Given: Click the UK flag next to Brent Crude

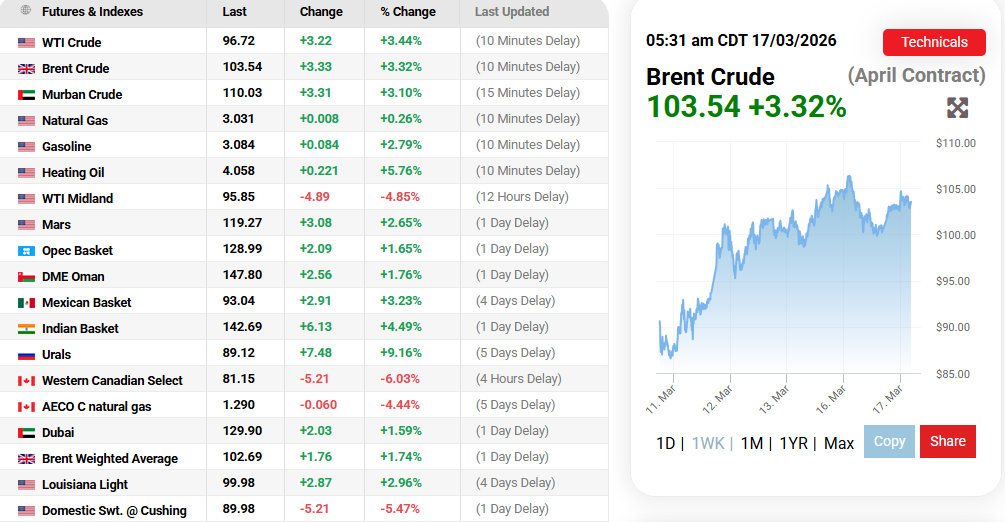Looking at the screenshot, I should pyautogui.click(x=26, y=69).
